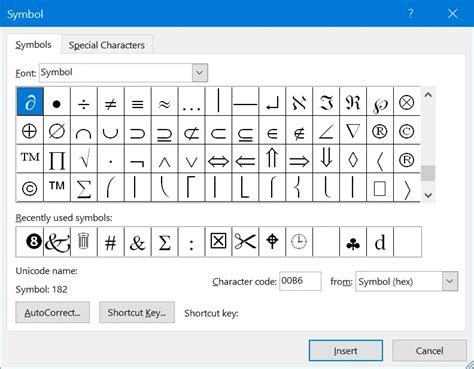Select the square root symbol

pos(84,159)
